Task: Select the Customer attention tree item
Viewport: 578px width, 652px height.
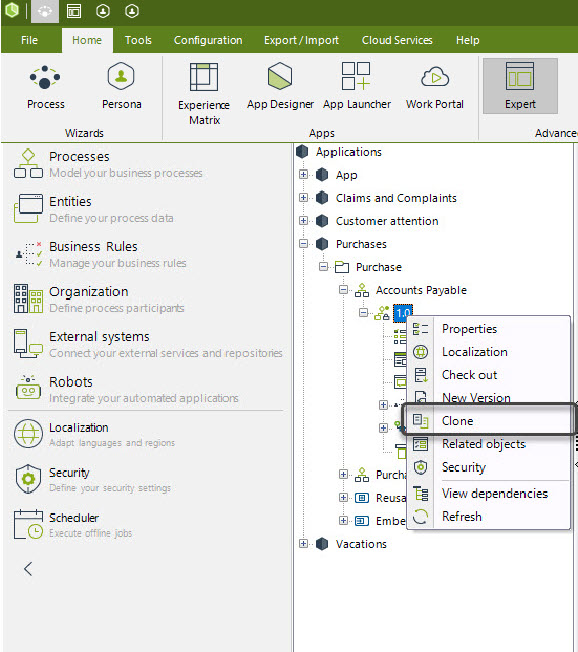Action: [x=387, y=221]
